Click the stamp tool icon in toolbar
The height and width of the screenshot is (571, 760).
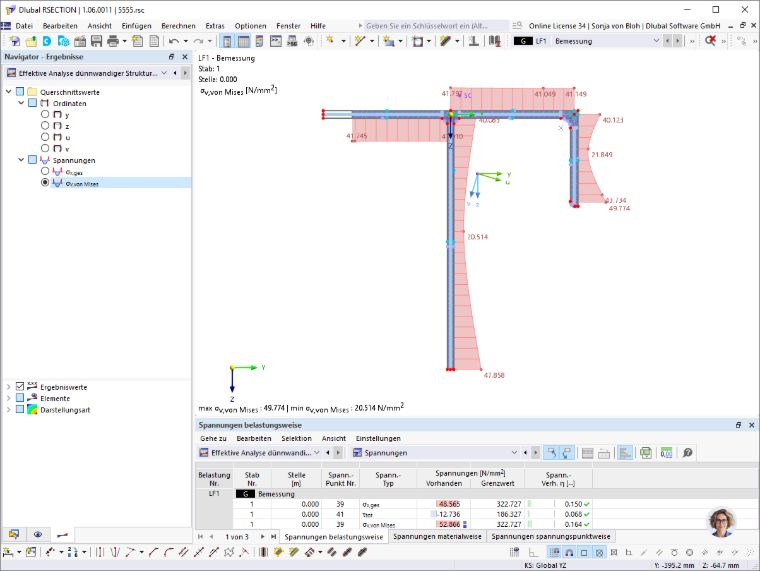point(474,41)
